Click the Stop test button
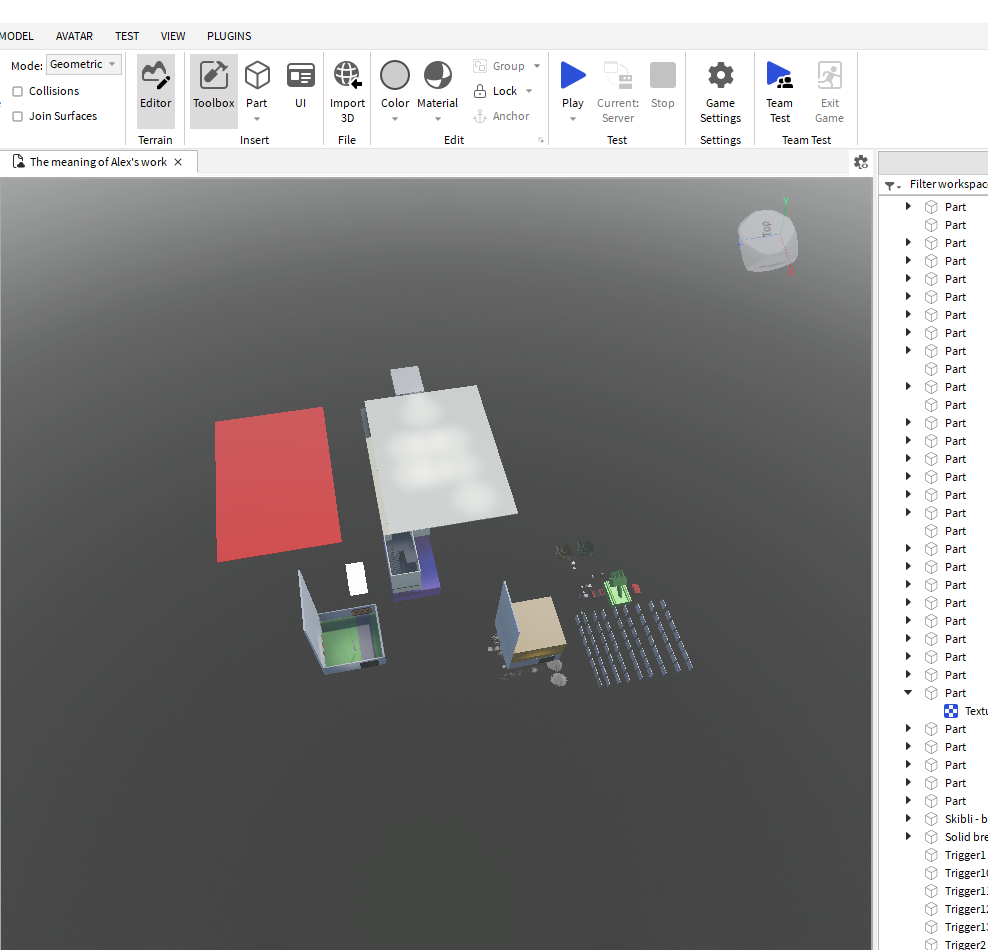The width and height of the screenshot is (988, 950). point(662,84)
